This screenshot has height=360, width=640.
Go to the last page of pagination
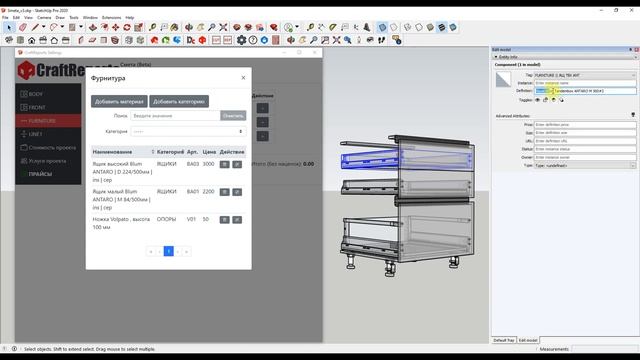click(187, 251)
